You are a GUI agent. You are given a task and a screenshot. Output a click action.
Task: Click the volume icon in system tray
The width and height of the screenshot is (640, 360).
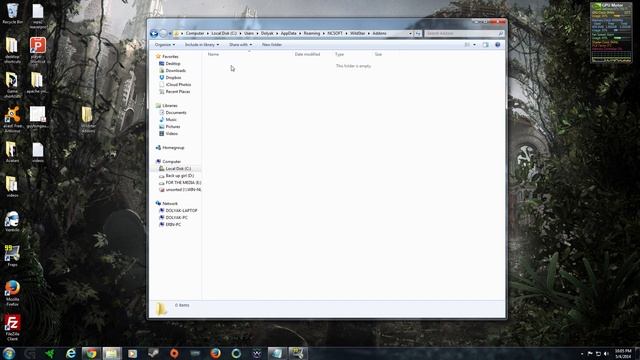(x=606, y=353)
